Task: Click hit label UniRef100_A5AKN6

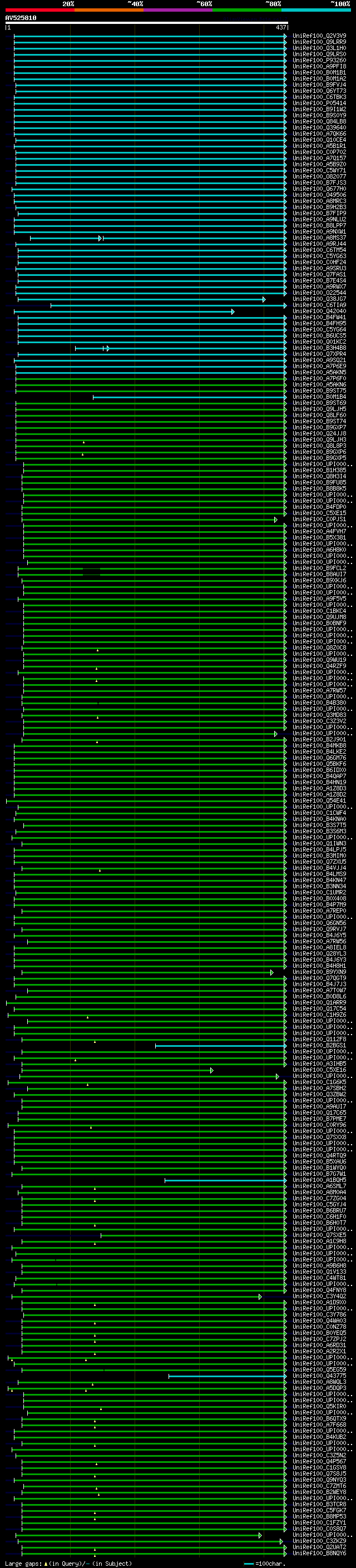Action: click(x=319, y=385)
